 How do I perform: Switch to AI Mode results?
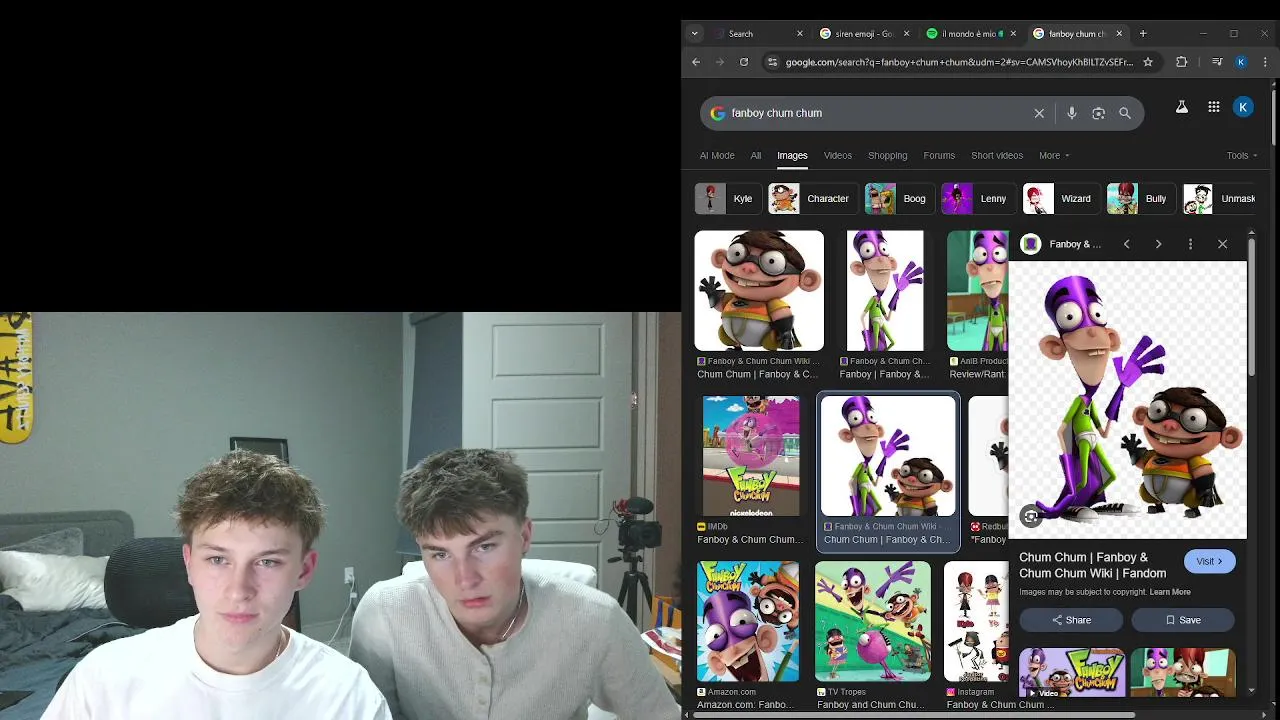717,156
